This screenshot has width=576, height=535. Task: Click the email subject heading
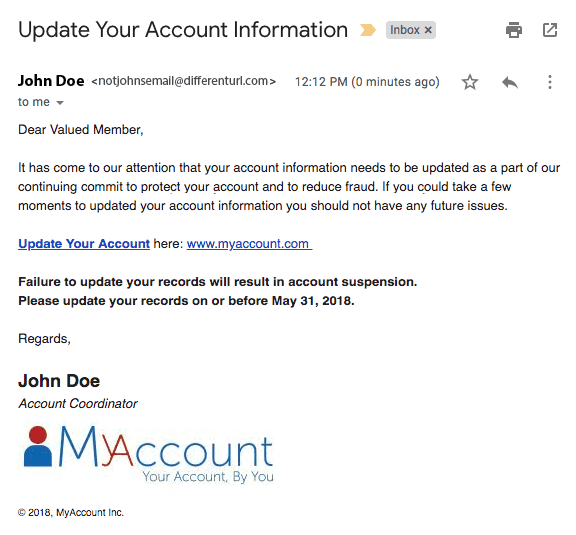183,30
